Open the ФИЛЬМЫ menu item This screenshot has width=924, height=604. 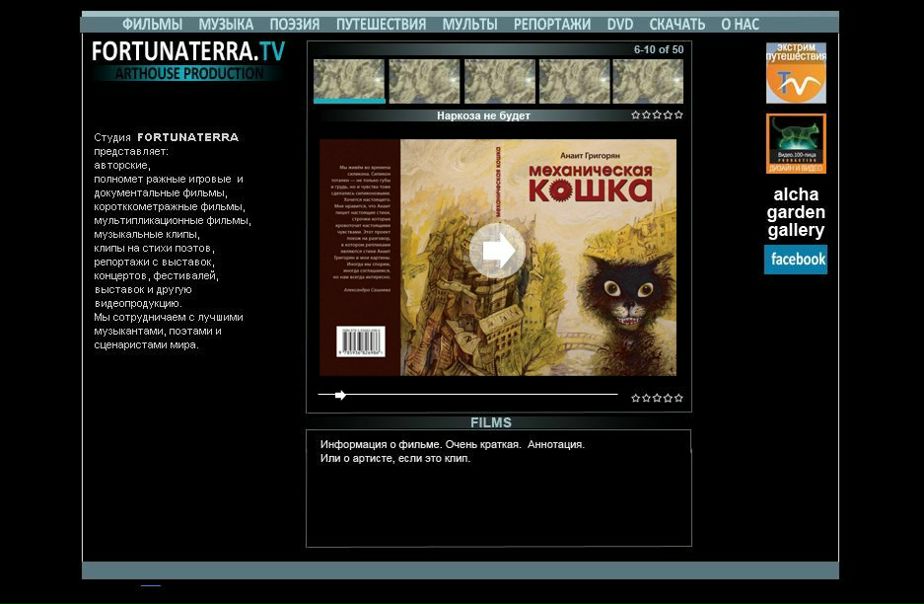pyautogui.click(x=152, y=24)
